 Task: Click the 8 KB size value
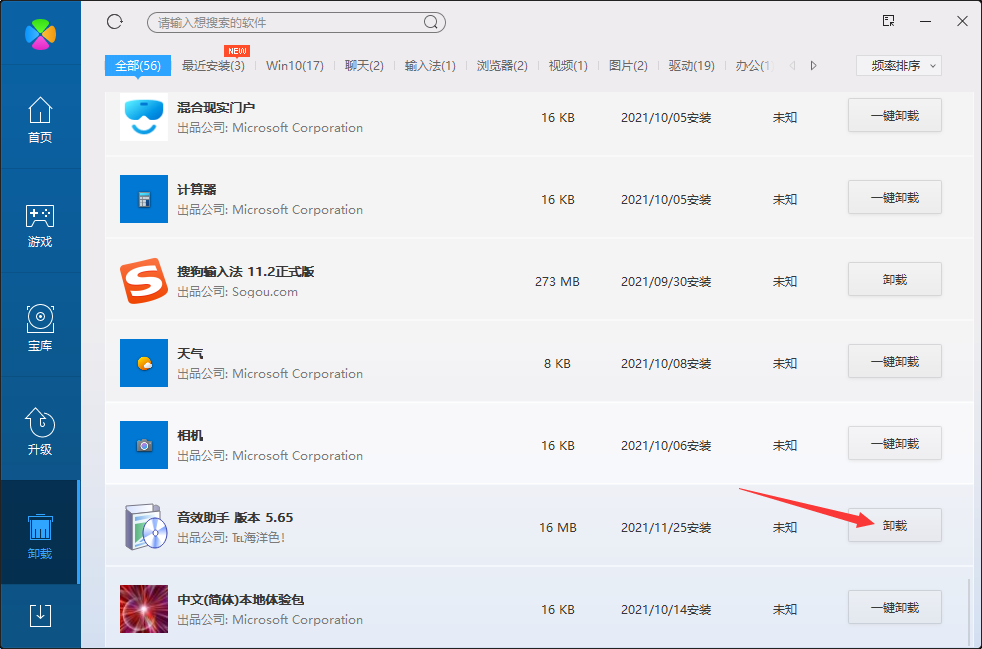557,363
